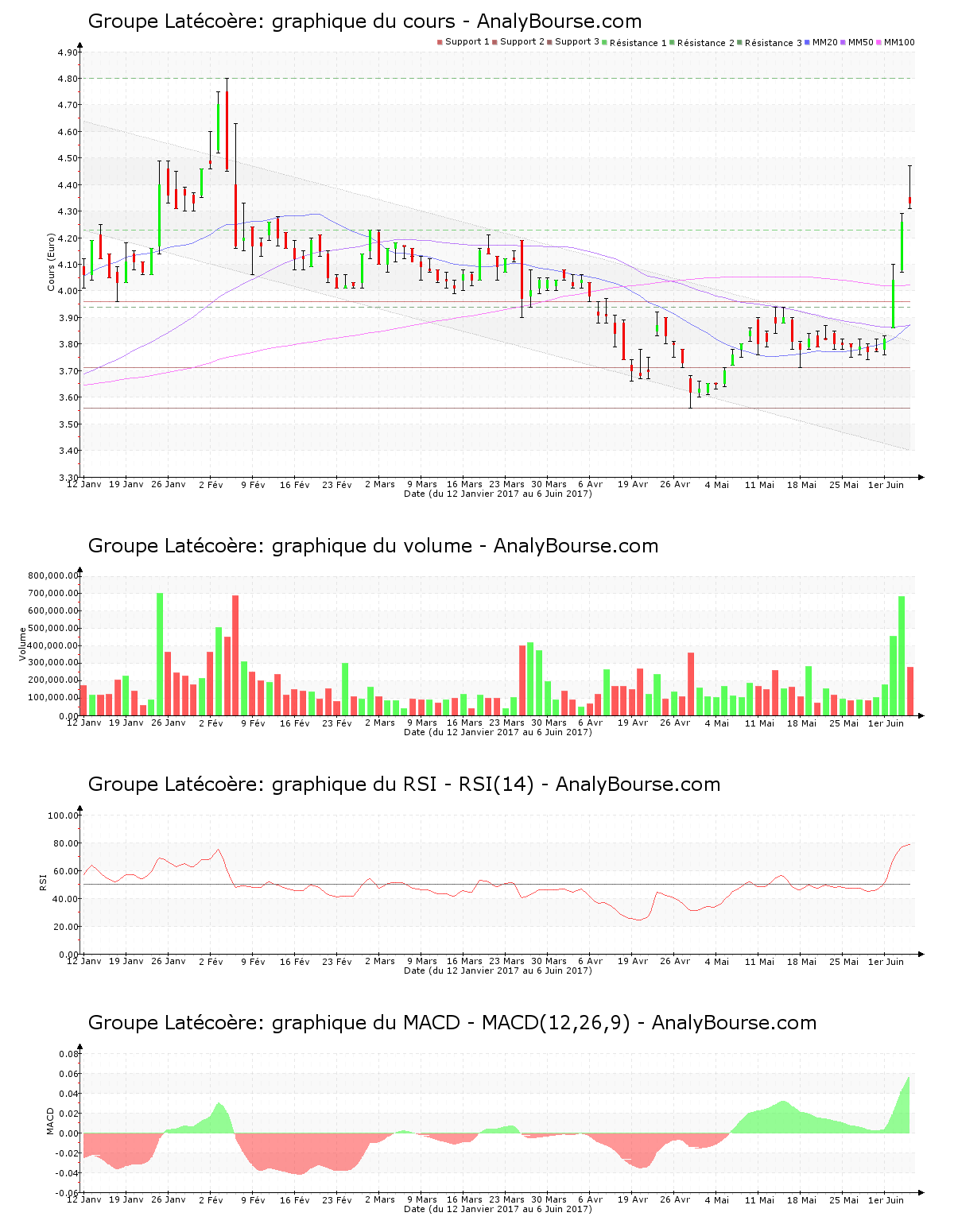This screenshot has width=954, height=1232.
Task: Click the date range caption under volume chart
Action: [498, 732]
